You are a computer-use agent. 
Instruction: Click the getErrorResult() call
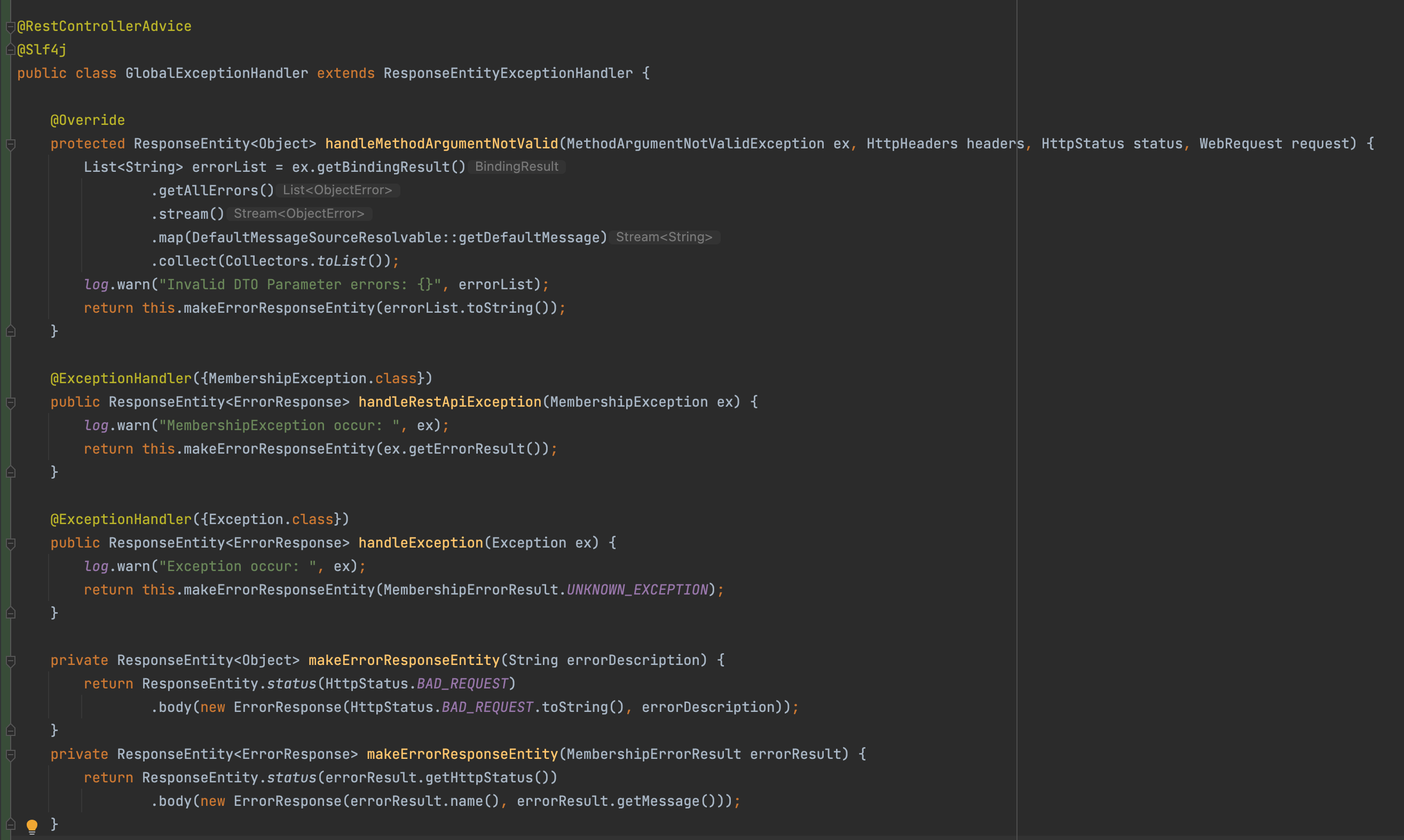click(475, 449)
